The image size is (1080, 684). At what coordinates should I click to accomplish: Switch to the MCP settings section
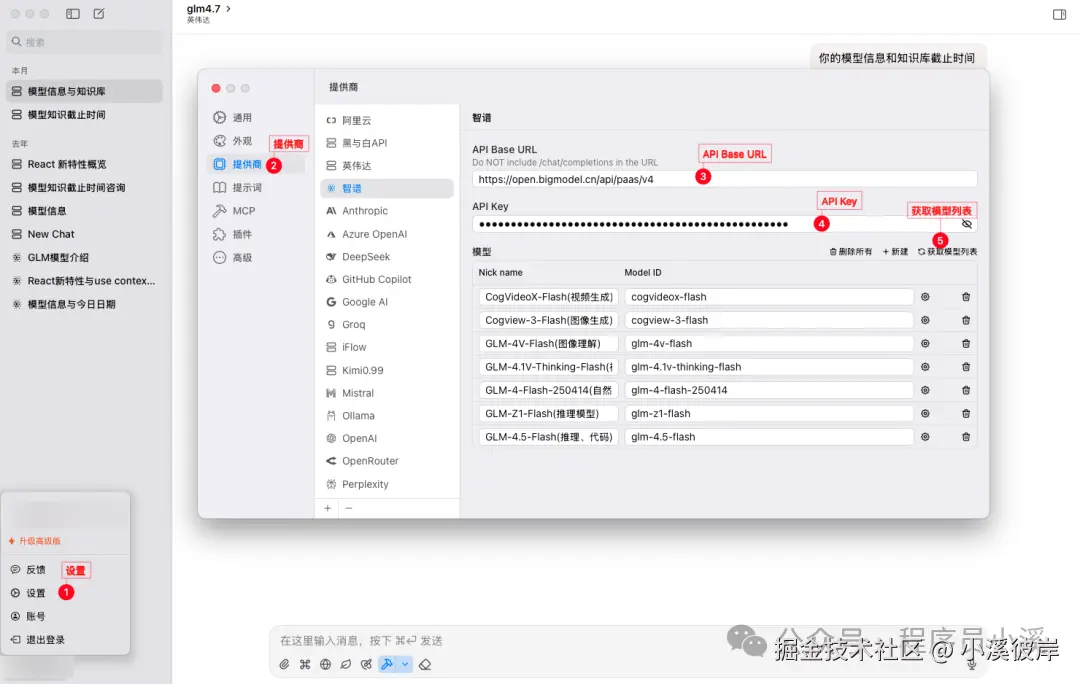click(243, 211)
